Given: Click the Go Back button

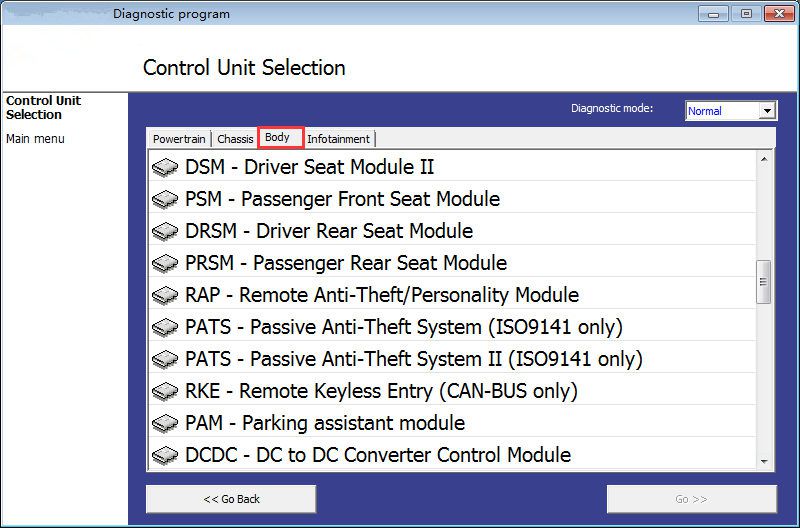Looking at the screenshot, I should [x=231, y=499].
